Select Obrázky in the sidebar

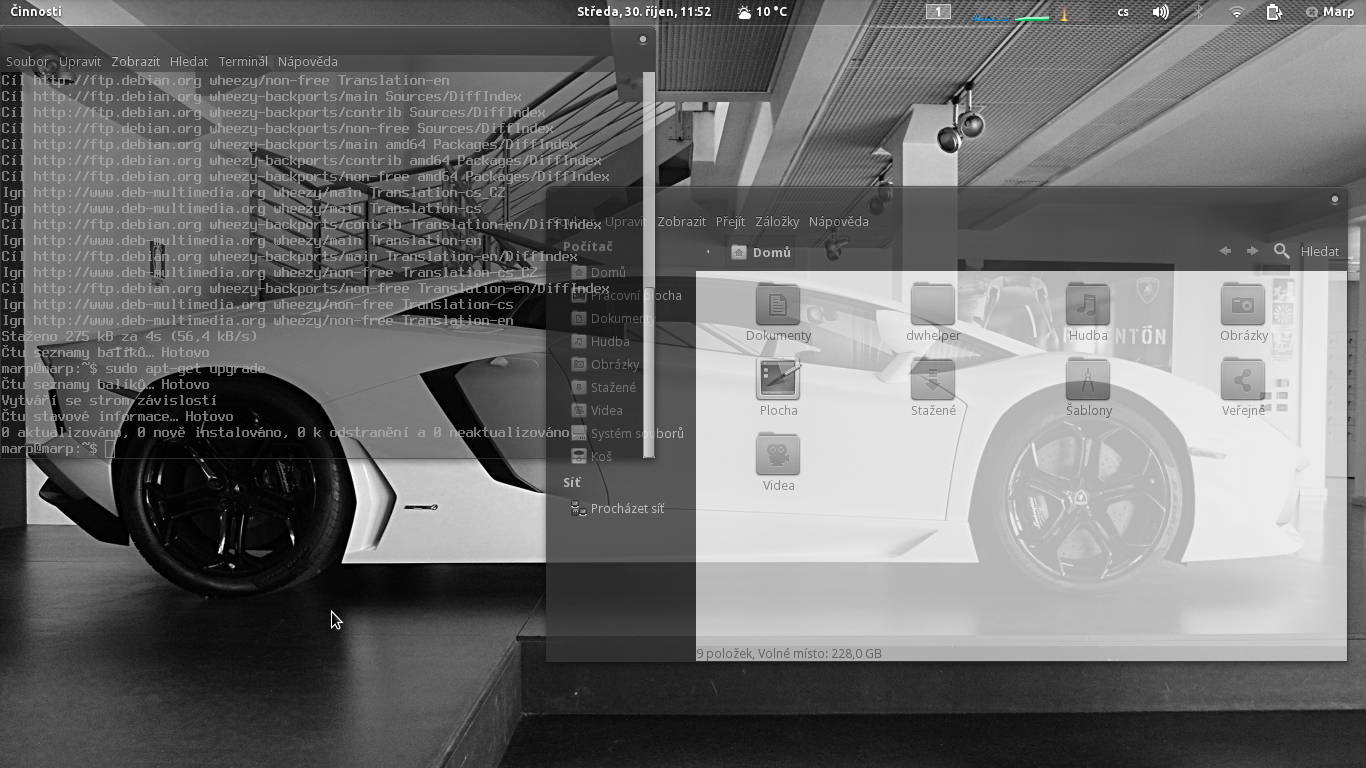pos(605,364)
